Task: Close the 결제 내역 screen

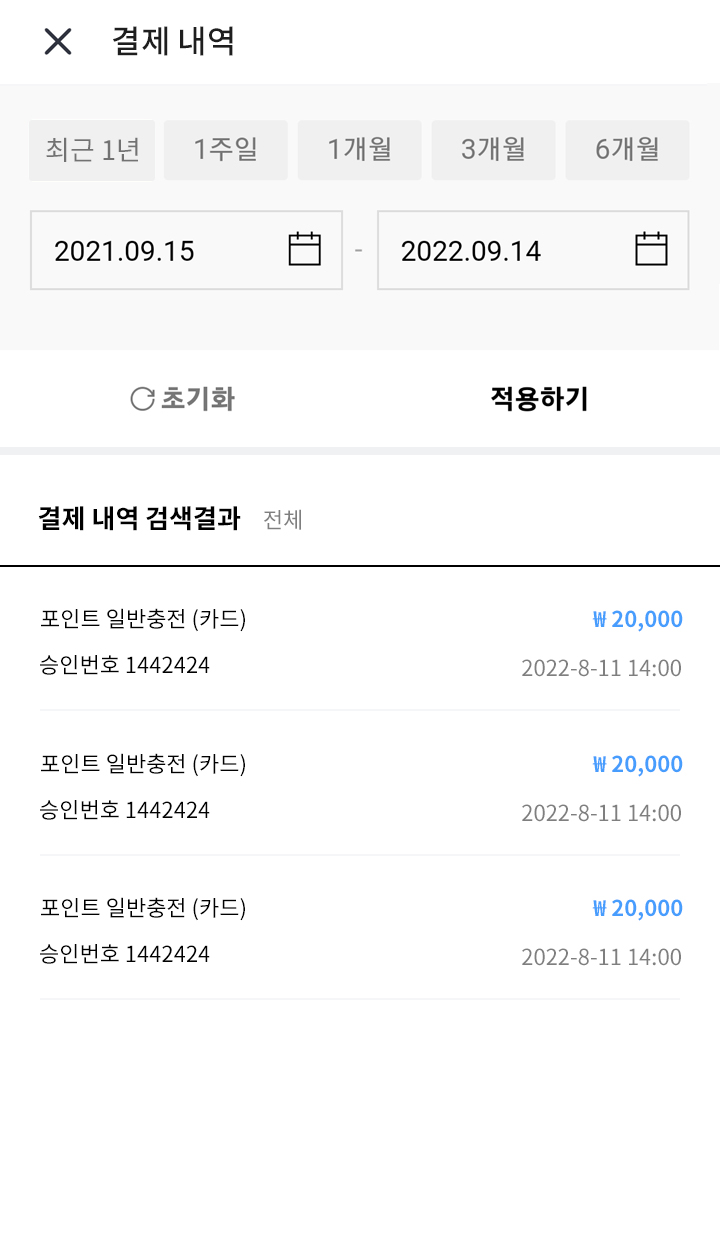Action: [58, 42]
